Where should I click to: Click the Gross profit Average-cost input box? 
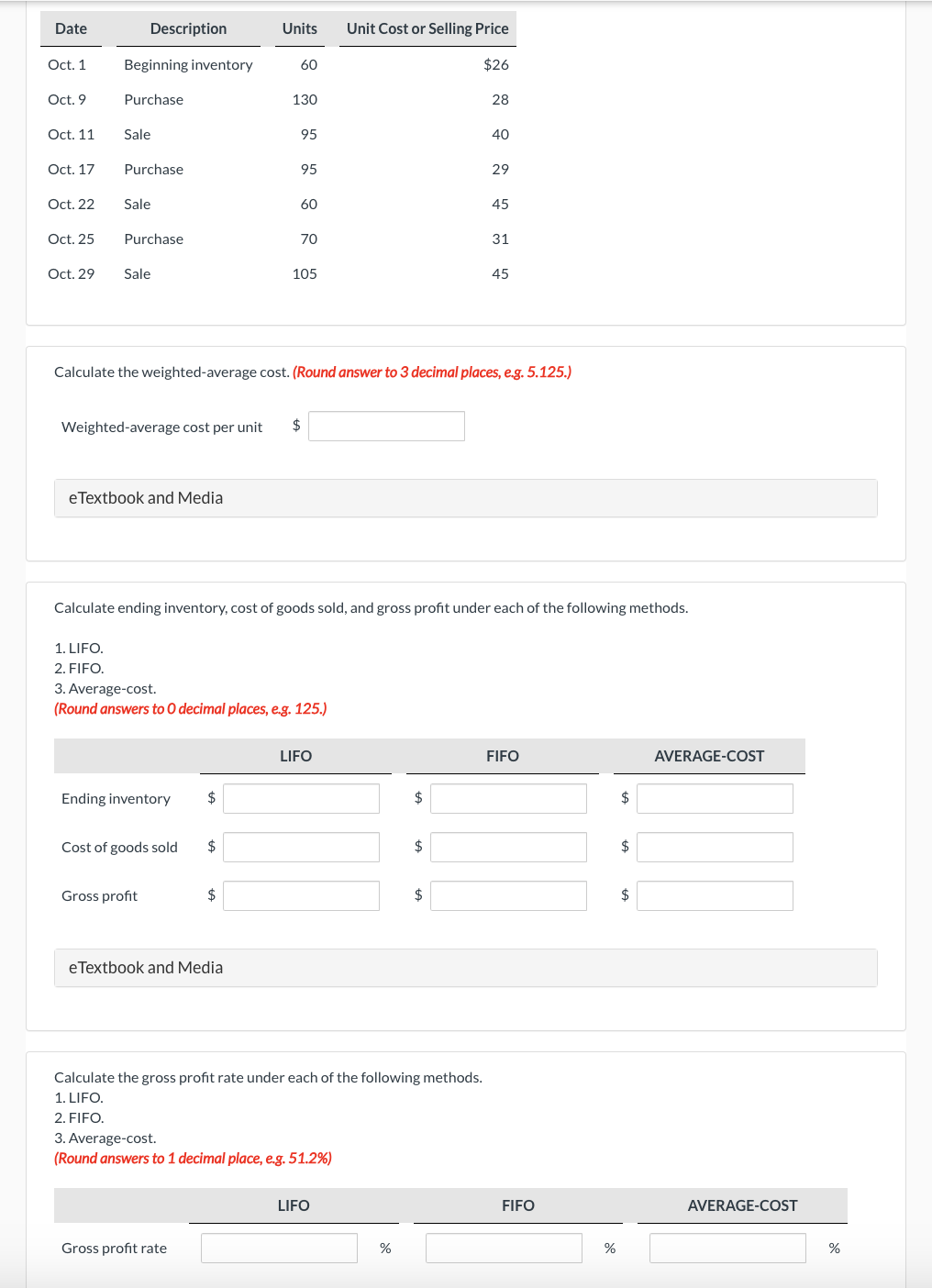coord(715,894)
